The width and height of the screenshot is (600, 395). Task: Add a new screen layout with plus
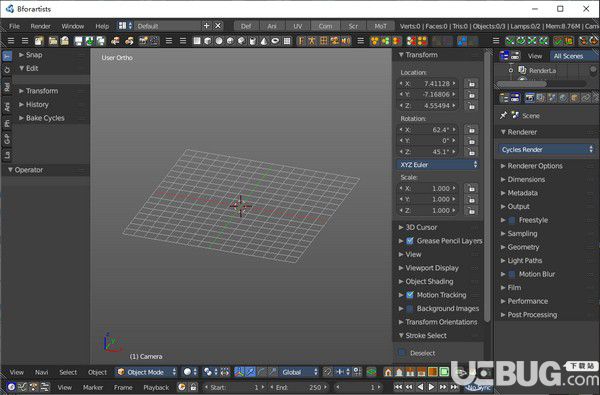pyautogui.click(x=206, y=26)
